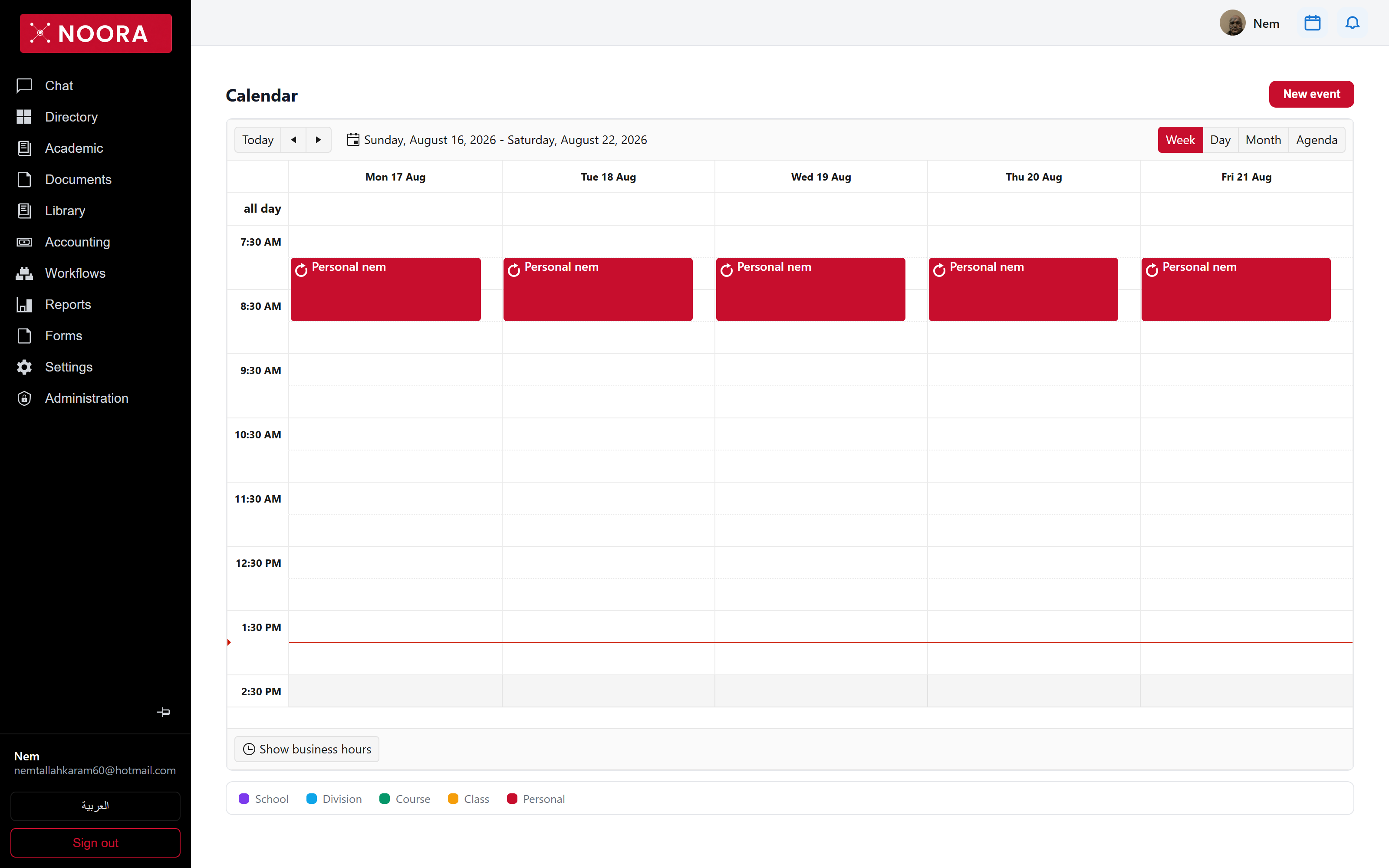The height and width of the screenshot is (868, 1389).
Task: Click recurrence icon on Friday's event
Action: tap(1152, 270)
